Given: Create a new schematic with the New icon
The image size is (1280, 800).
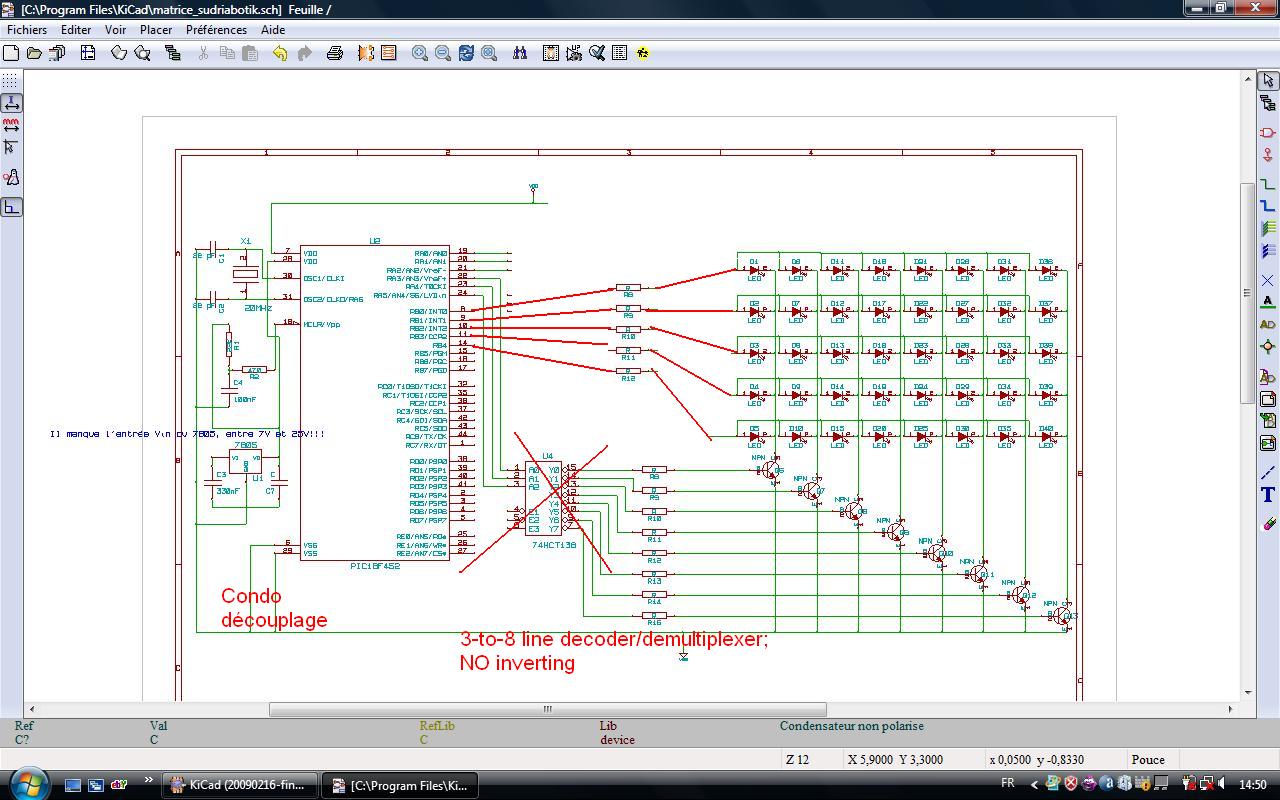Looking at the screenshot, I should click(x=11, y=53).
